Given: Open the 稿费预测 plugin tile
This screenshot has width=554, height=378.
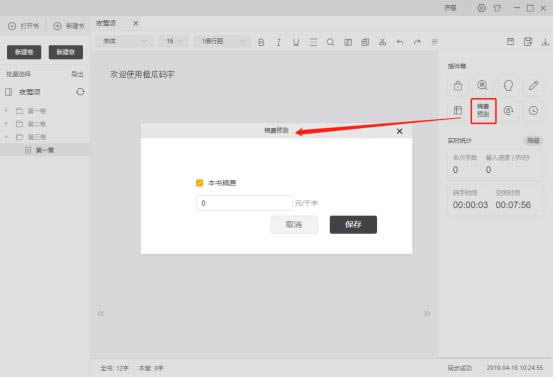Looking at the screenshot, I should [x=483, y=111].
